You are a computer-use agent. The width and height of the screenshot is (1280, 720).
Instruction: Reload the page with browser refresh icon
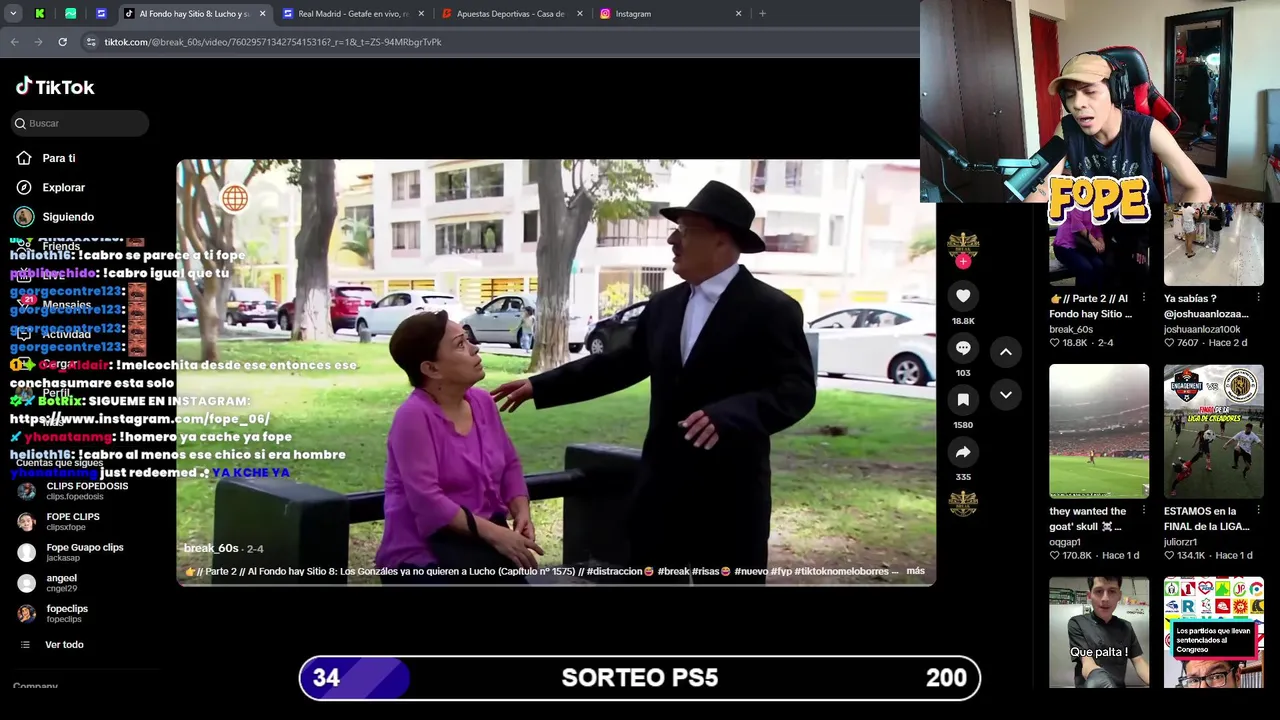click(62, 42)
